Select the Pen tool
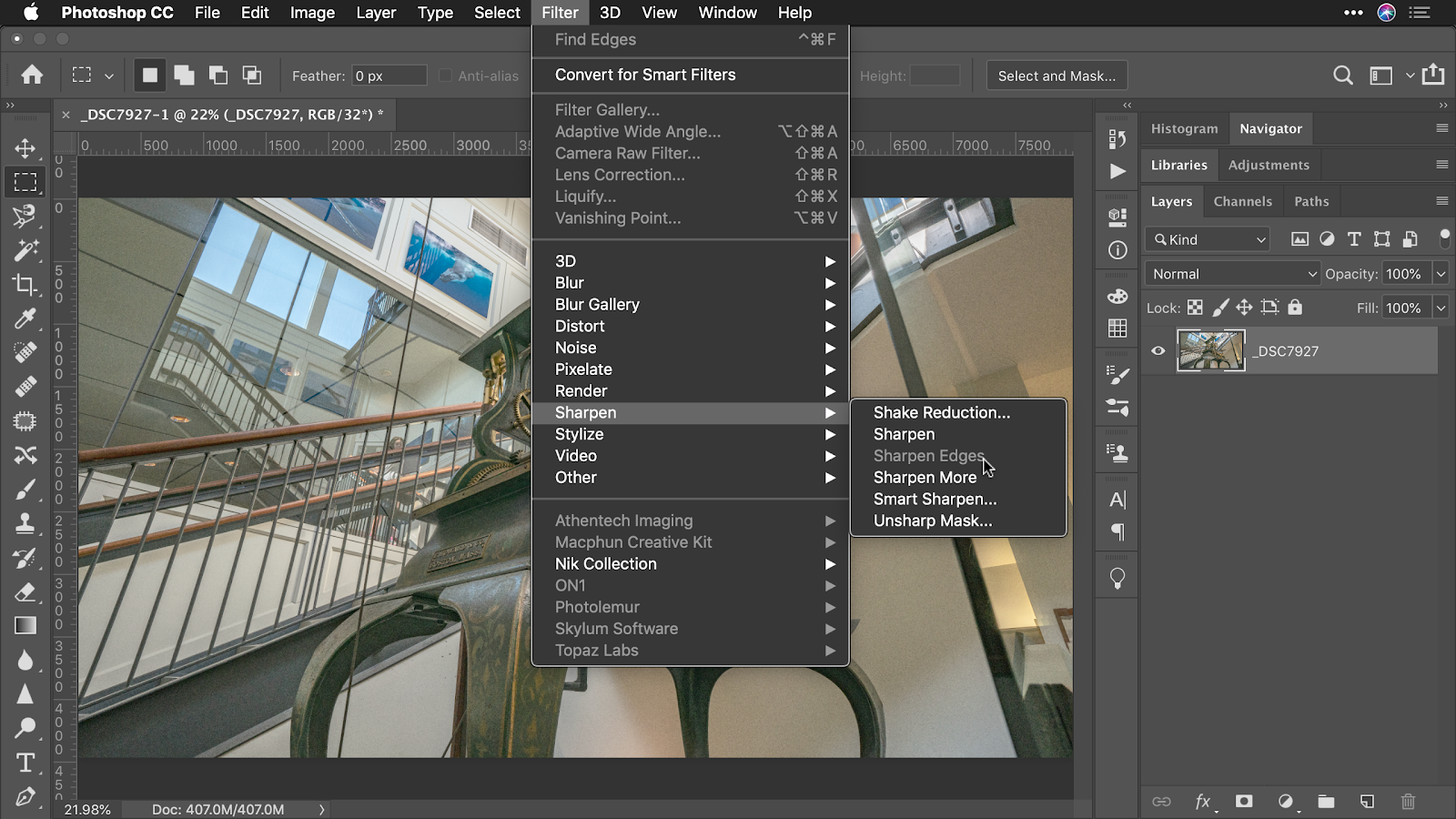This screenshot has width=1456, height=819. [x=25, y=796]
